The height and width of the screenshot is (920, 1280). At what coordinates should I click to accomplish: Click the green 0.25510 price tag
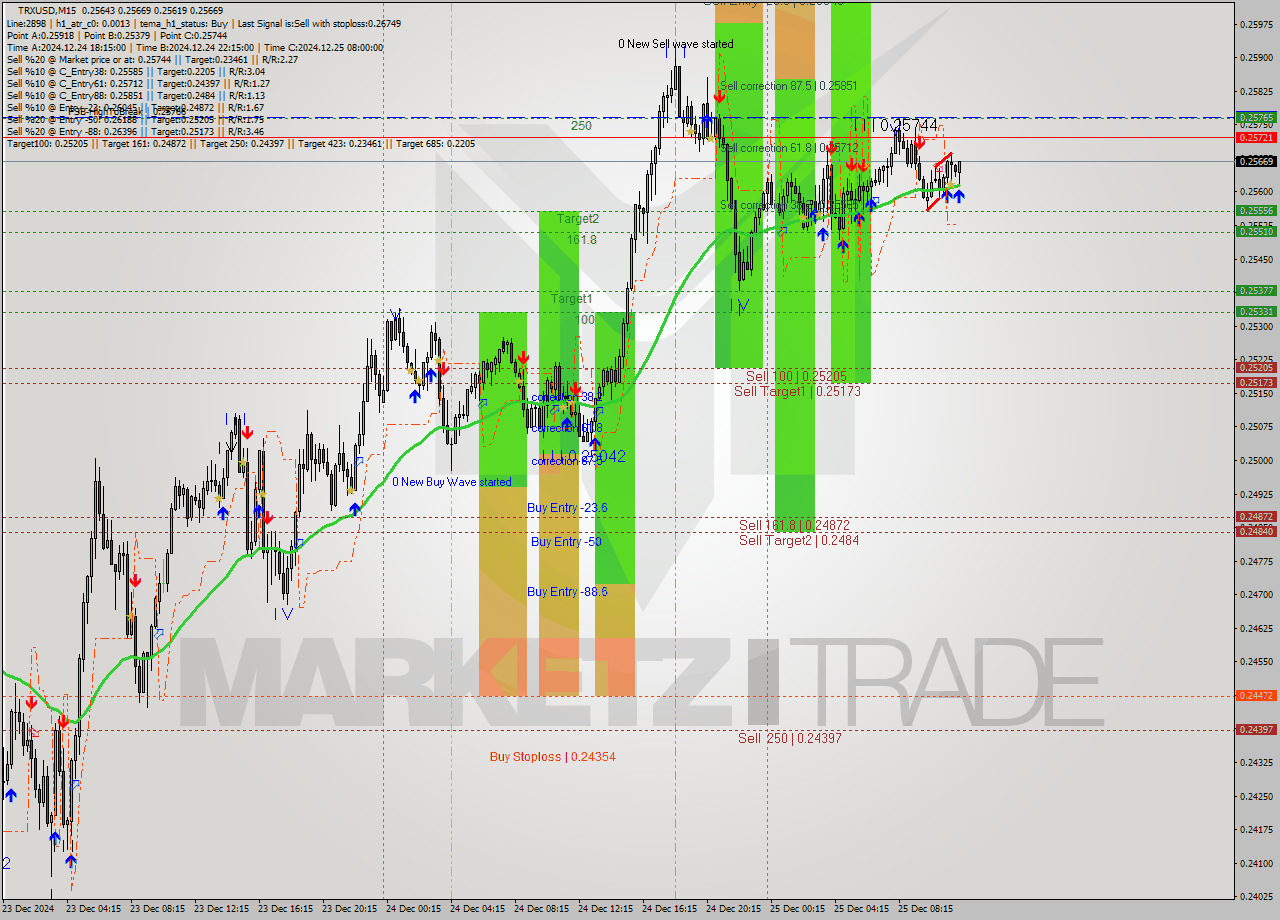(x=1256, y=231)
